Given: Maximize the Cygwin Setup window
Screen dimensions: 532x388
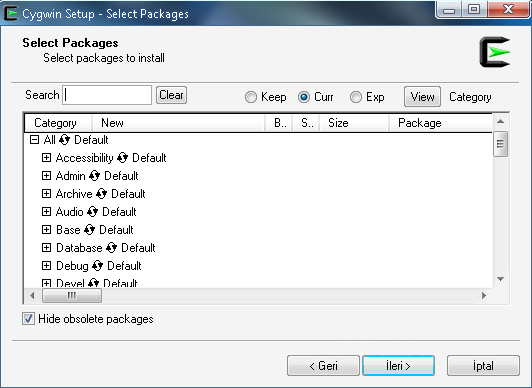Looking at the screenshot, I should point(474,9).
